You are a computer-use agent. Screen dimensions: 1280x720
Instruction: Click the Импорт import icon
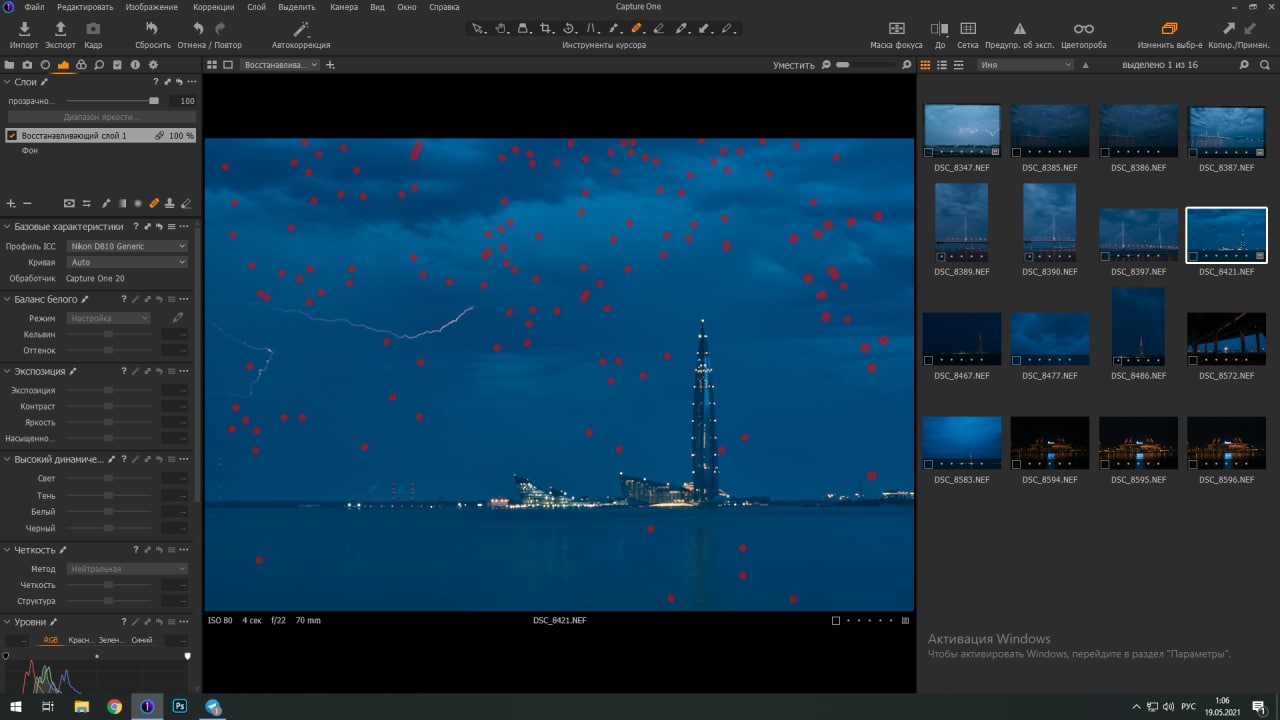pos(24,29)
